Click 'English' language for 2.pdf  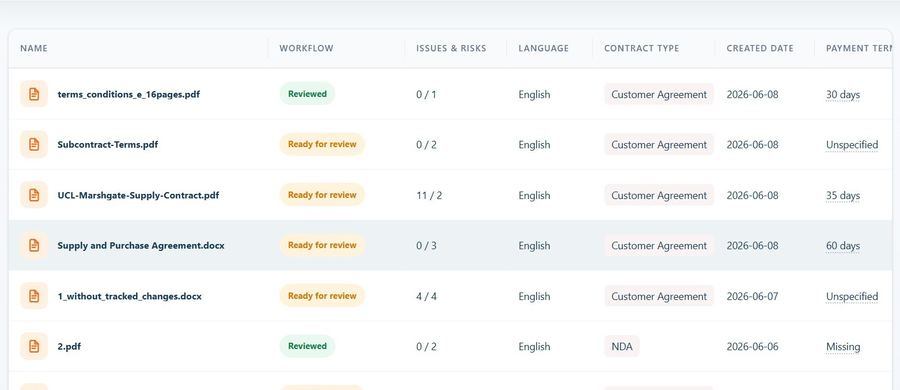click(534, 346)
